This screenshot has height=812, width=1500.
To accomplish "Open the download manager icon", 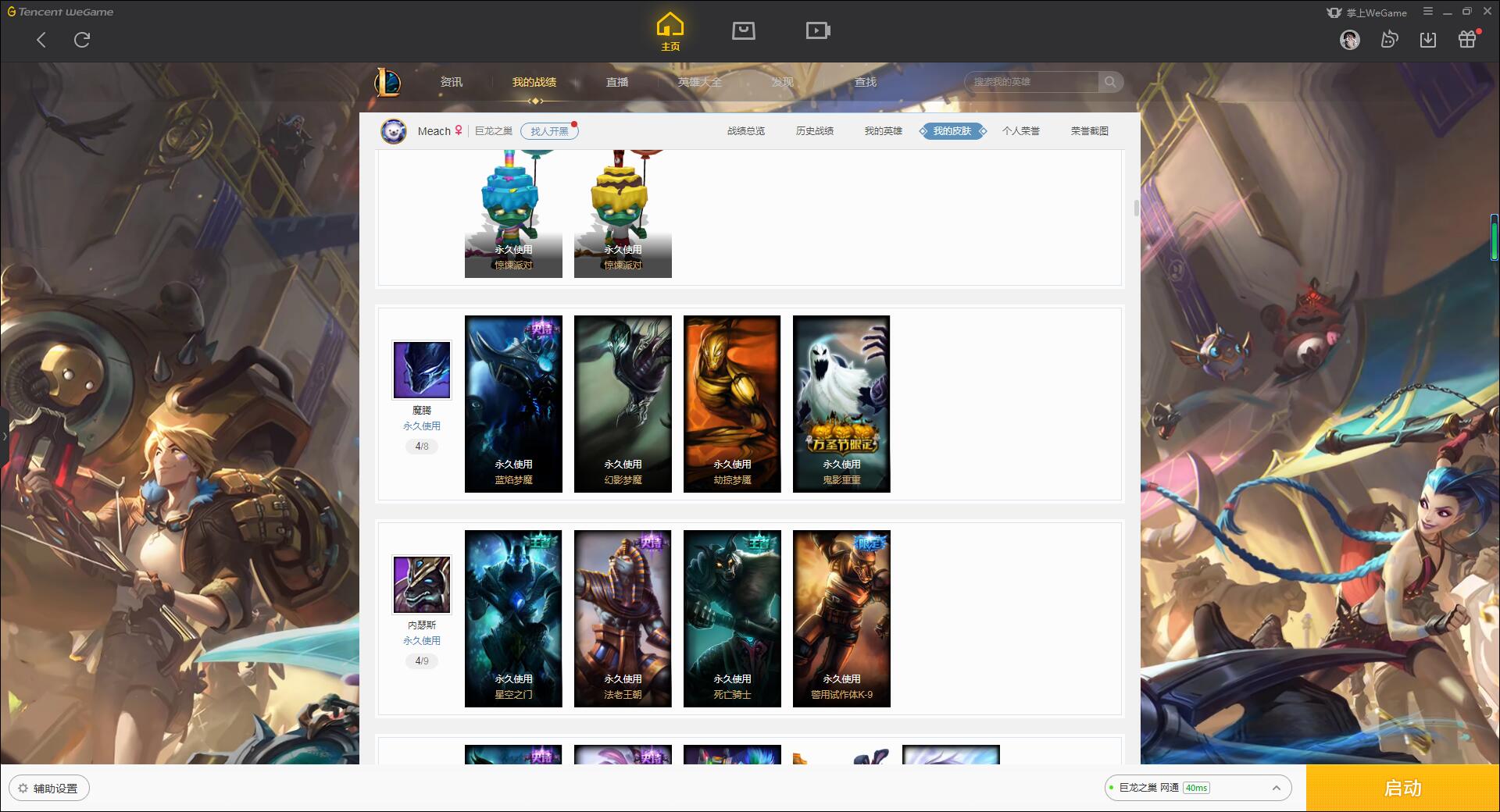I will [1428, 40].
